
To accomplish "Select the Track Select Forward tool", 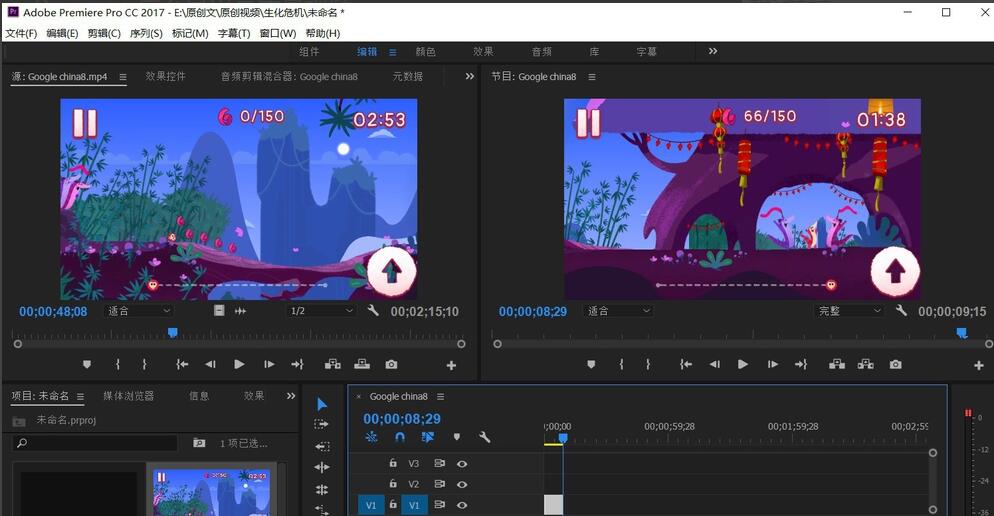I will (322, 424).
